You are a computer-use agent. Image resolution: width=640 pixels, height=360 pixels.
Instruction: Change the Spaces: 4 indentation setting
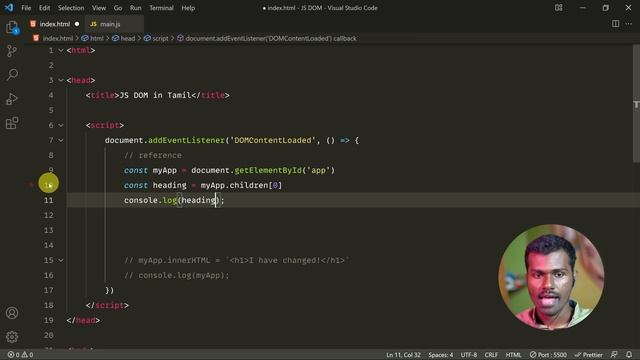(x=440, y=355)
